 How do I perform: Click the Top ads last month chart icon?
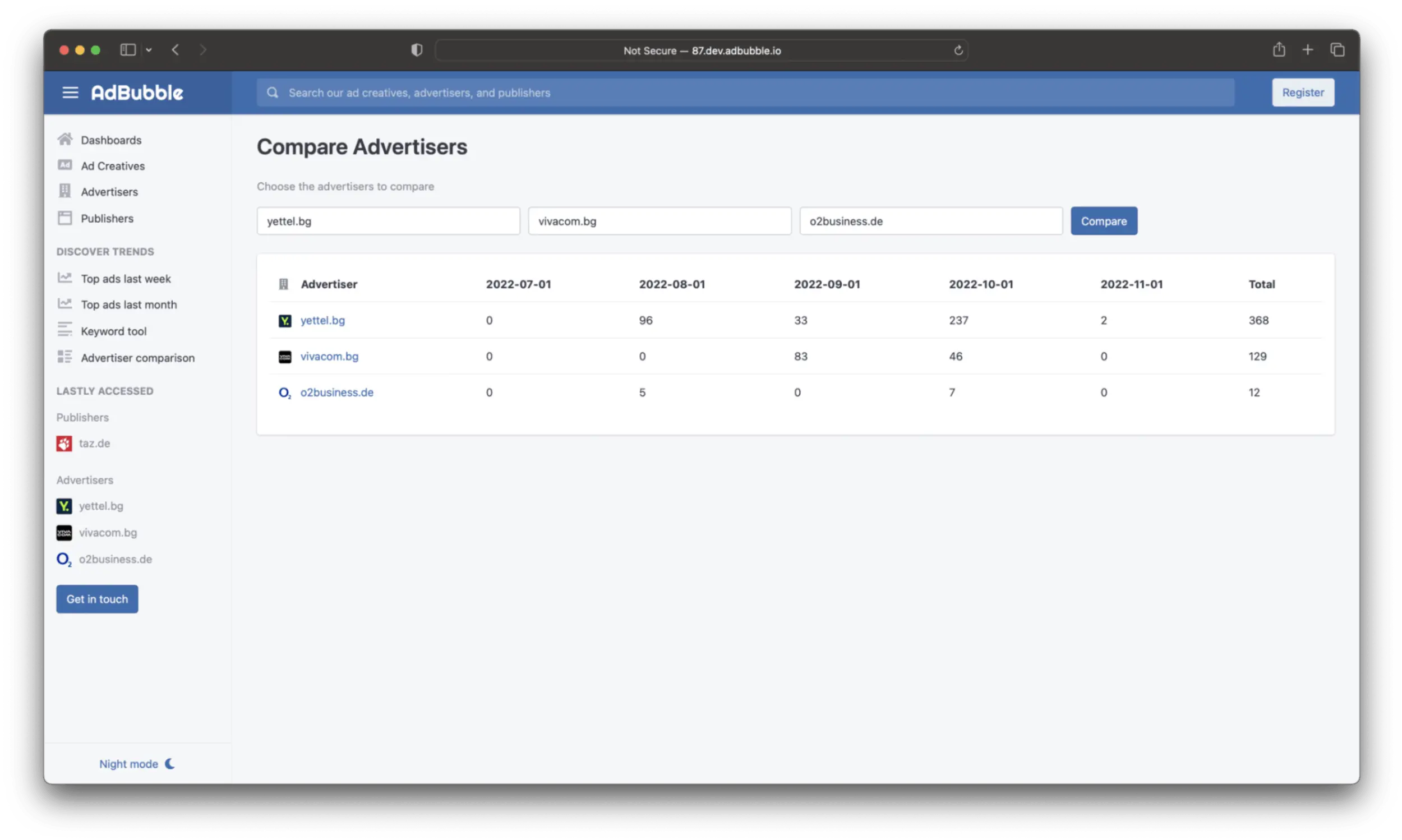[64, 304]
